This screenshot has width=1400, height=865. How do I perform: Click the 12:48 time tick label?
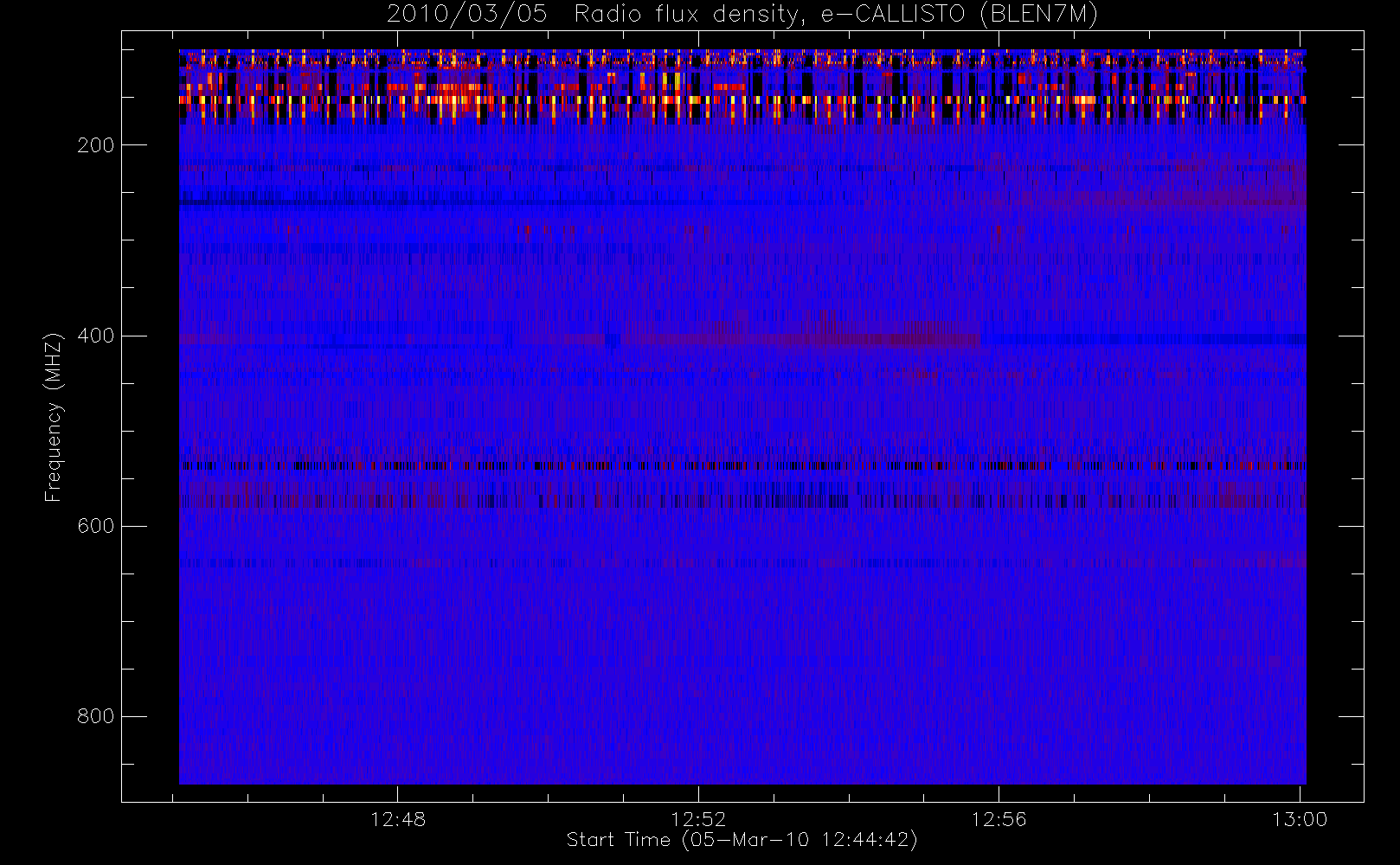398,819
